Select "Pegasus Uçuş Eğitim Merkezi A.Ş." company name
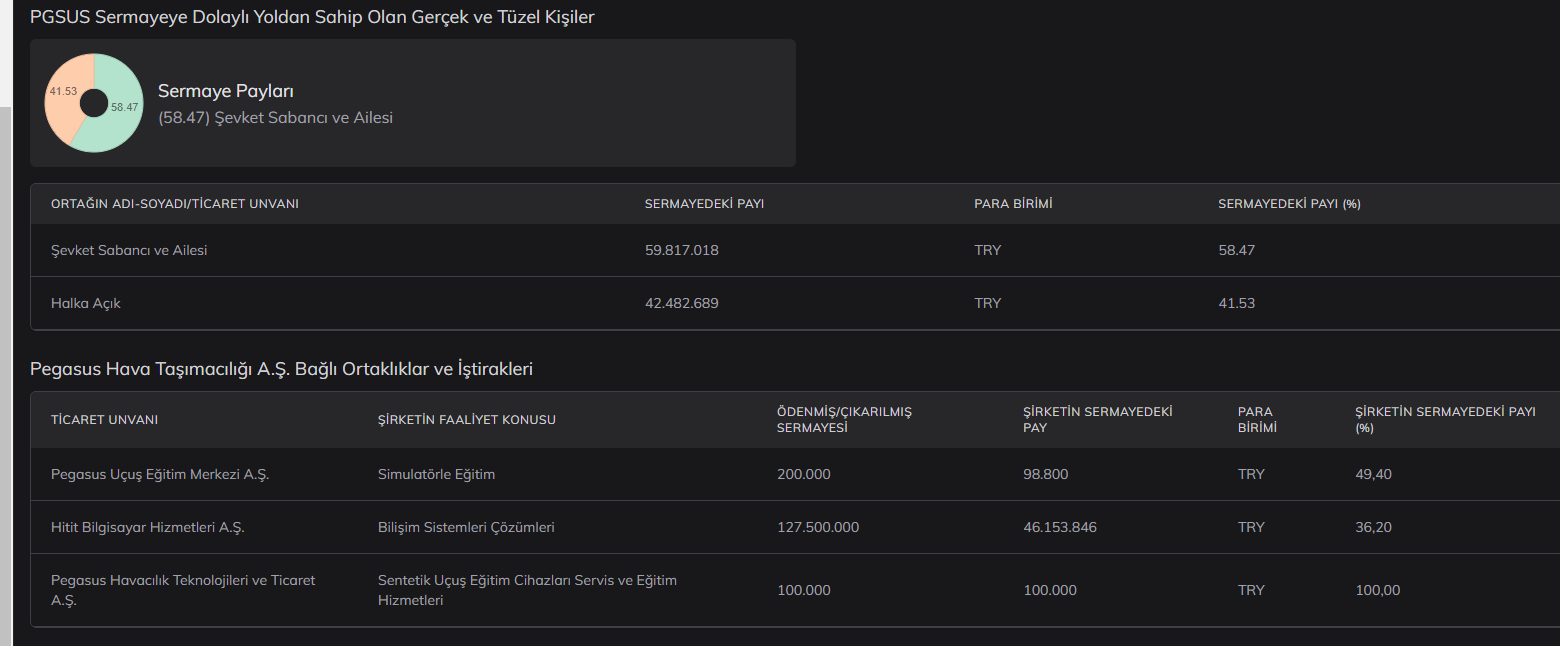This screenshot has height=646, width=1560. (x=160, y=474)
